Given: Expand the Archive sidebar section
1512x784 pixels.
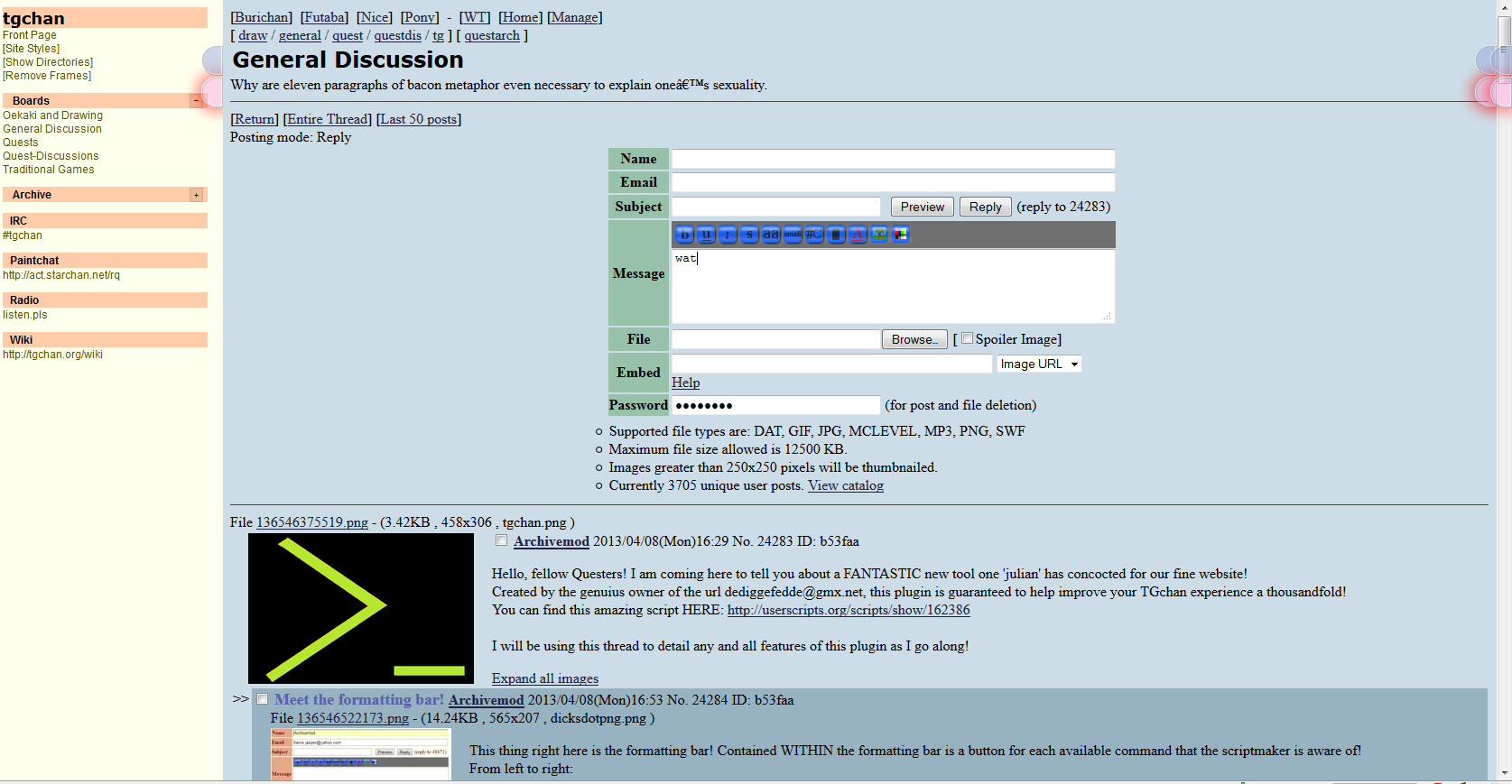Looking at the screenshot, I should [x=196, y=195].
